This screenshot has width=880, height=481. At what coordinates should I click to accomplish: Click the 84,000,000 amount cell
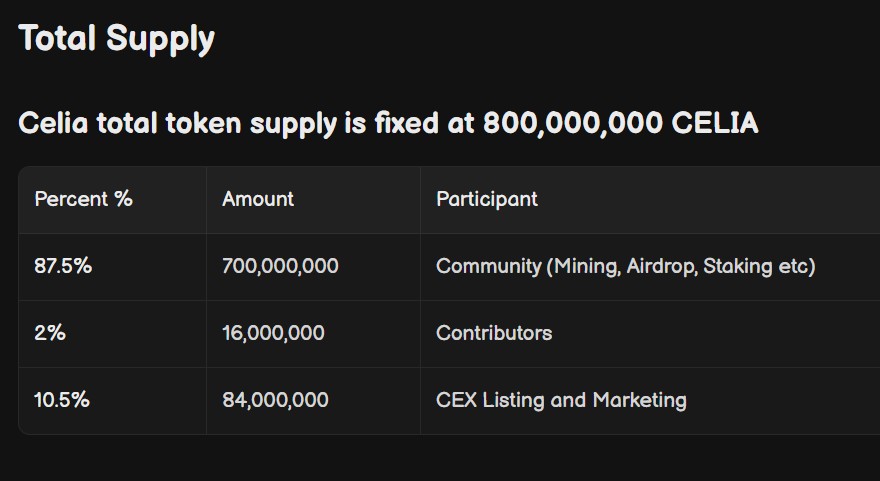click(275, 400)
